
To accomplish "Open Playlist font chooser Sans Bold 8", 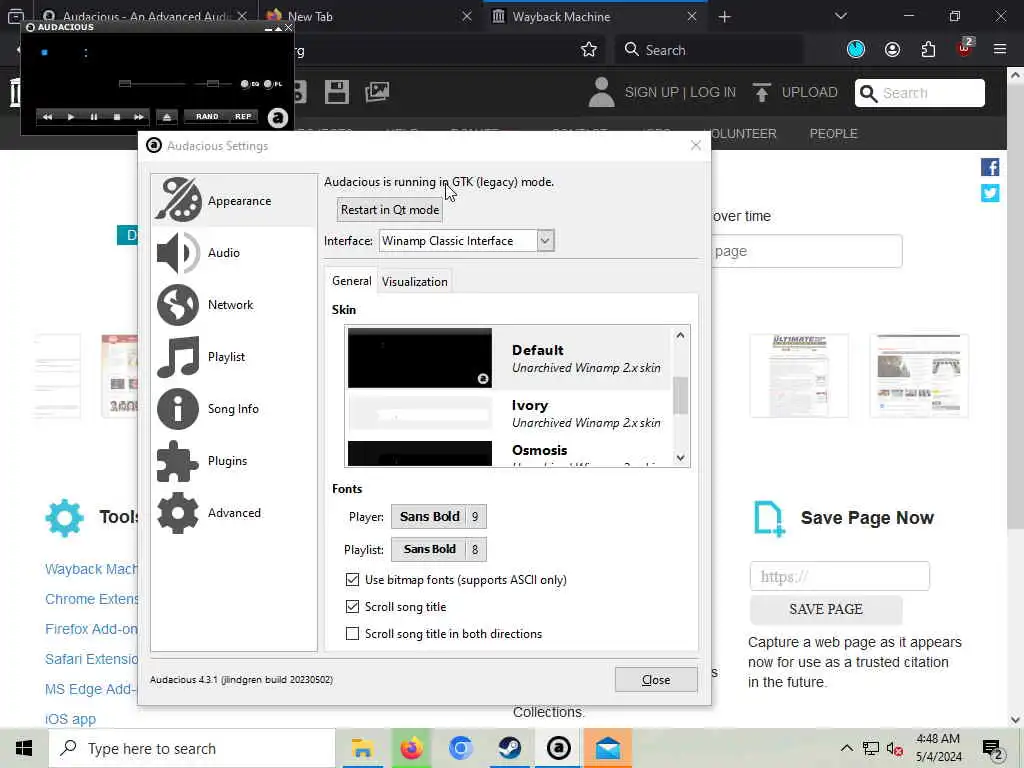I will coord(439,549).
